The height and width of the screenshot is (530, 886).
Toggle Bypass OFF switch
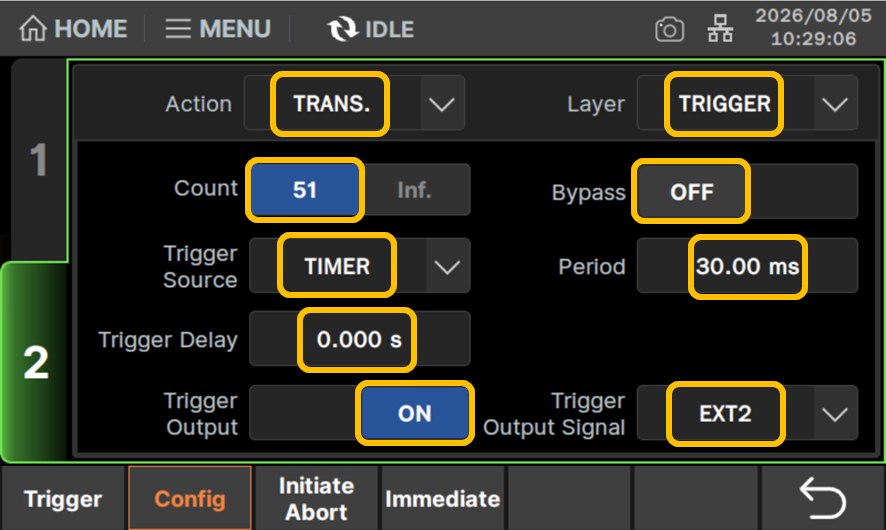[x=747, y=192]
